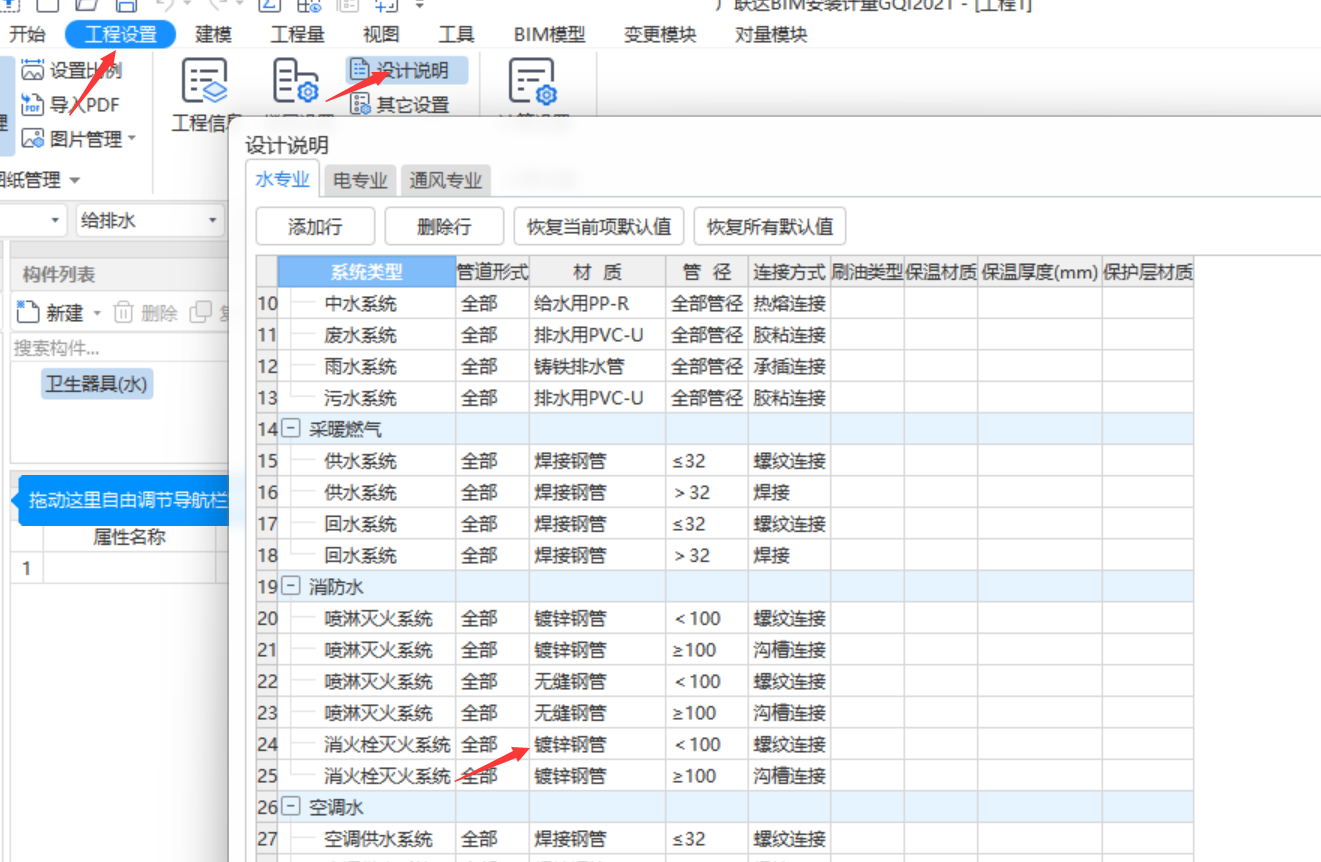Screen dimensions: 1321x862
Task: Select row number 20 header
Action: [x=267, y=618]
